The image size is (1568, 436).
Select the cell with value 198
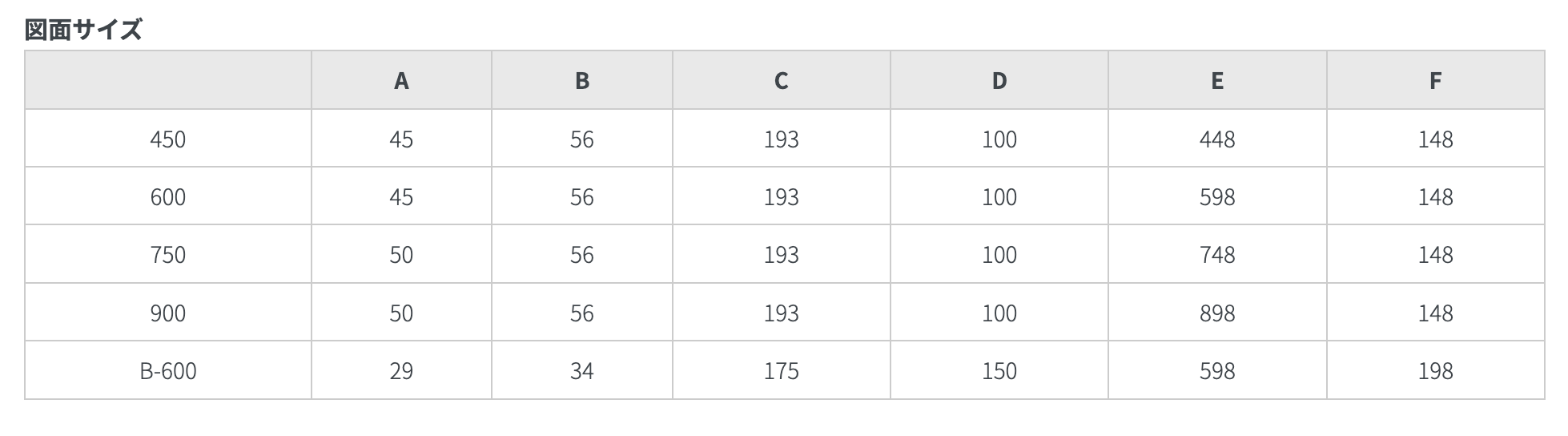1435,371
